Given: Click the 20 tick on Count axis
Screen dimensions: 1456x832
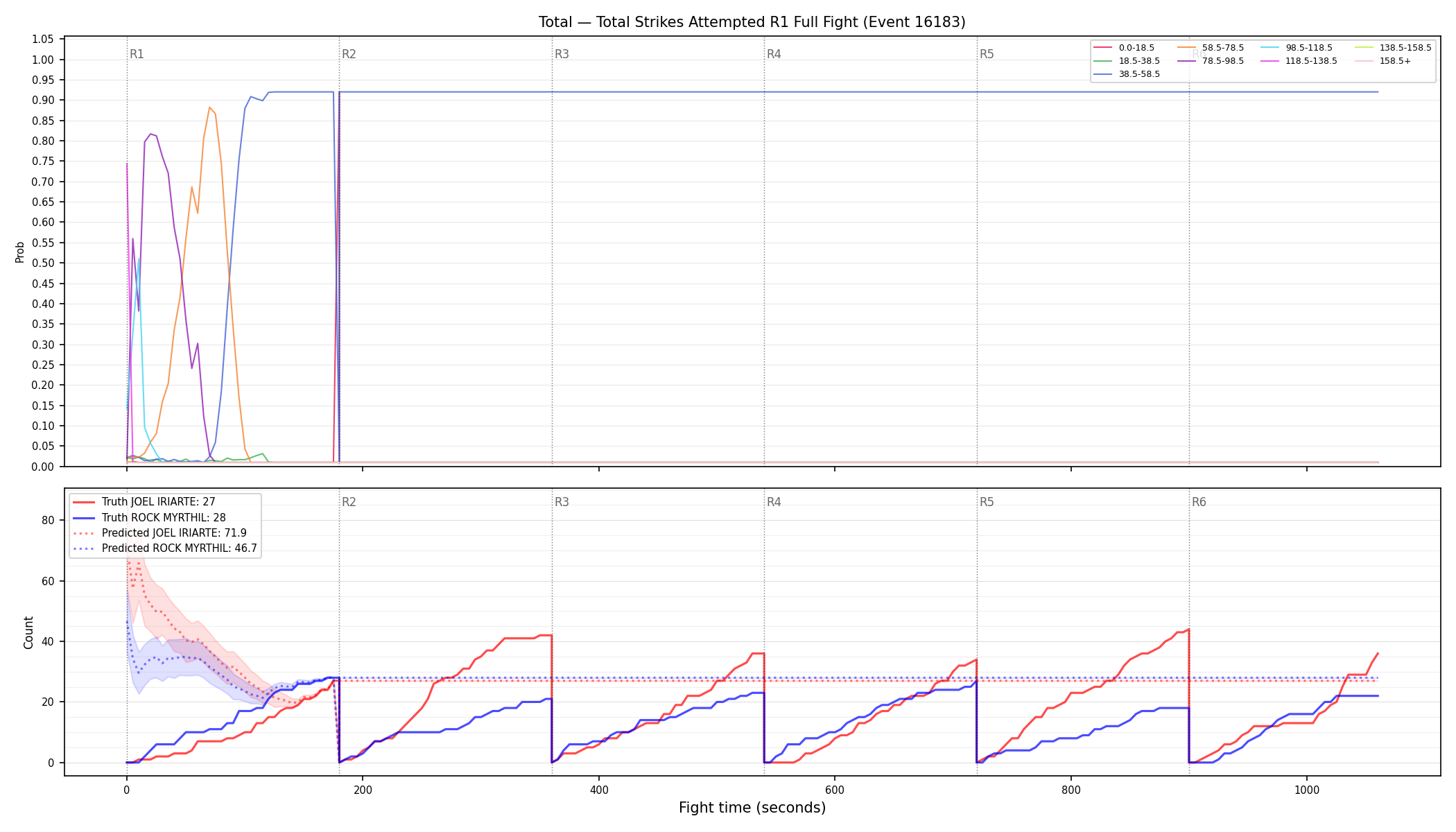Looking at the screenshot, I should click(x=48, y=702).
